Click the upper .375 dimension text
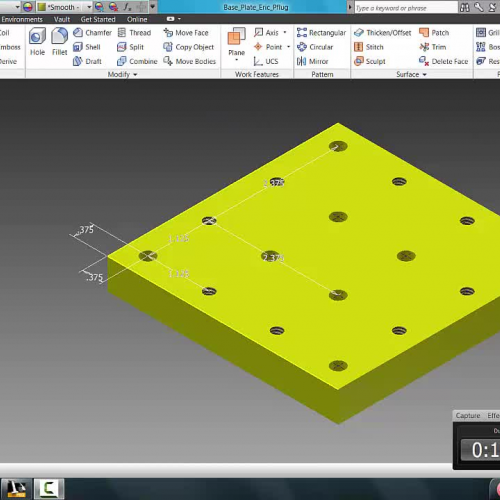Screen dimensions: 500x500 [86, 230]
